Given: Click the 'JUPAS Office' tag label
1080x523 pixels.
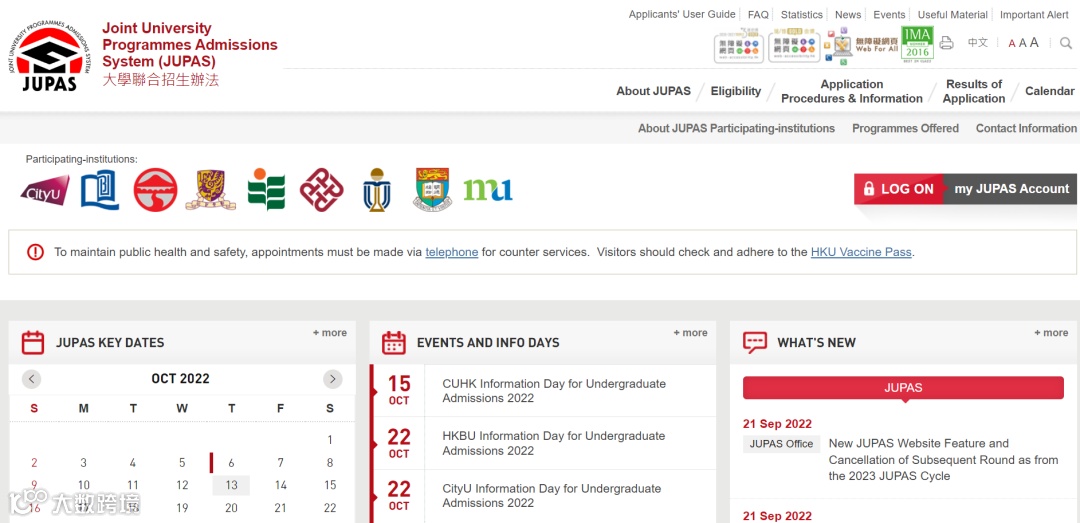Looking at the screenshot, I should [781, 444].
